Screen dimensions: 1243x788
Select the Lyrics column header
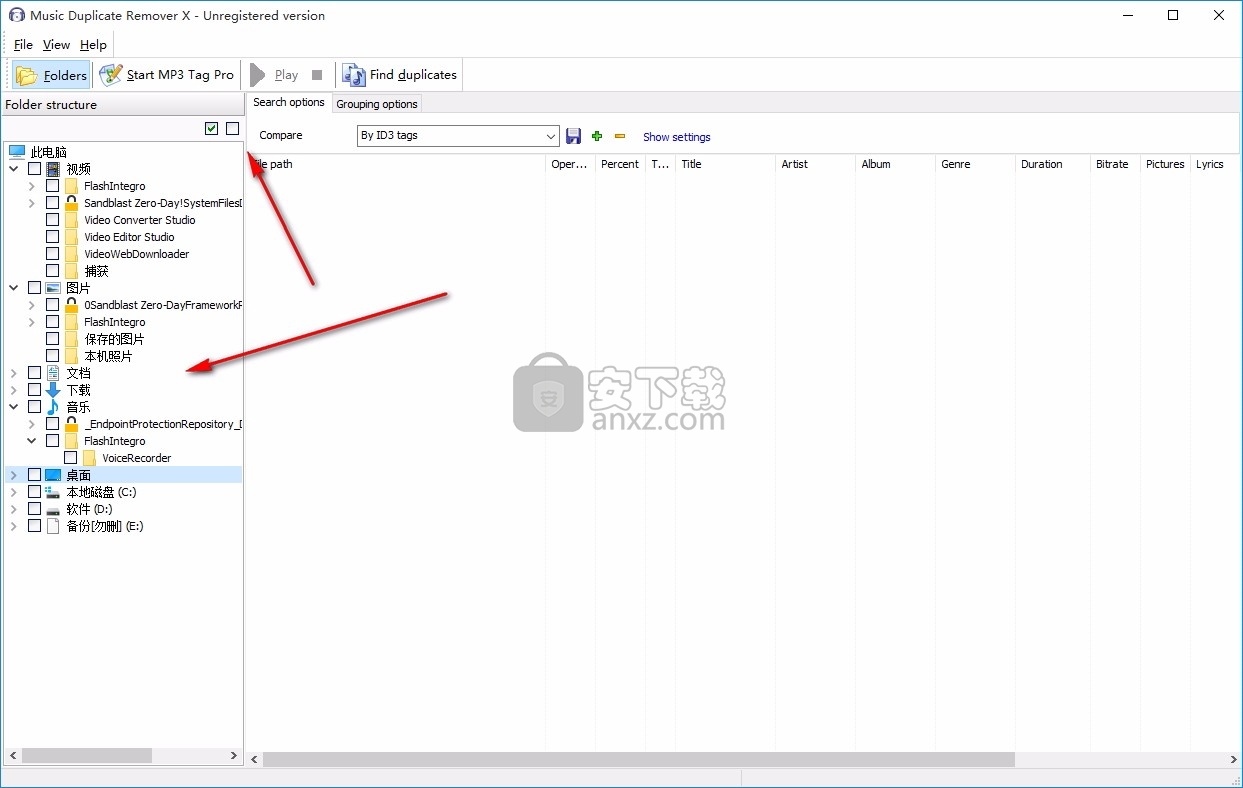pos(1213,164)
